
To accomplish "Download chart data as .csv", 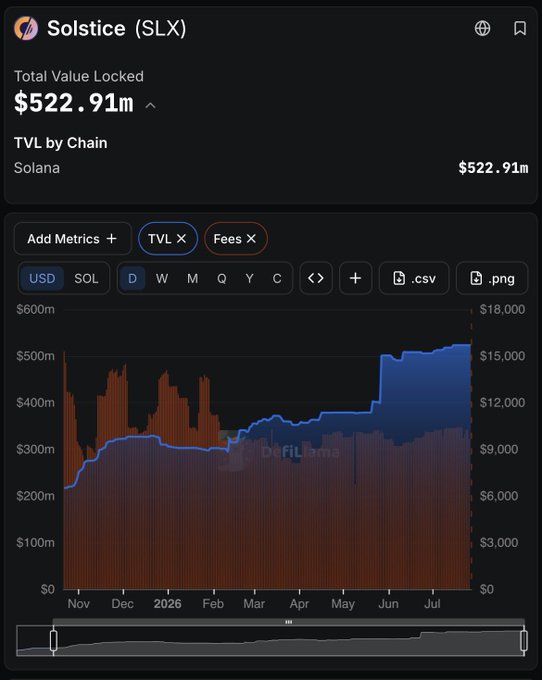I will pyautogui.click(x=414, y=278).
